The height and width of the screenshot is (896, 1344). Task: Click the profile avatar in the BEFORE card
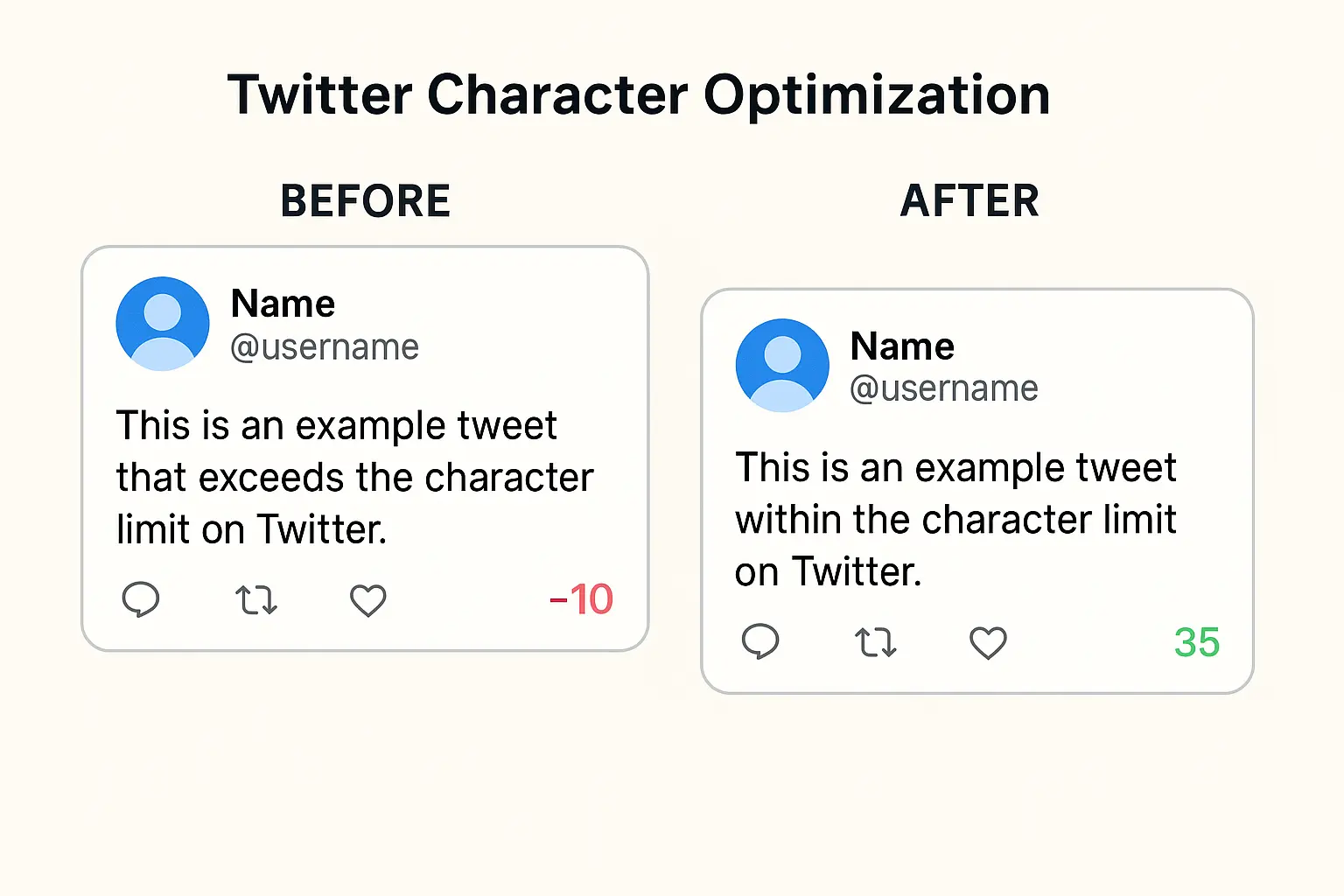pos(163,324)
